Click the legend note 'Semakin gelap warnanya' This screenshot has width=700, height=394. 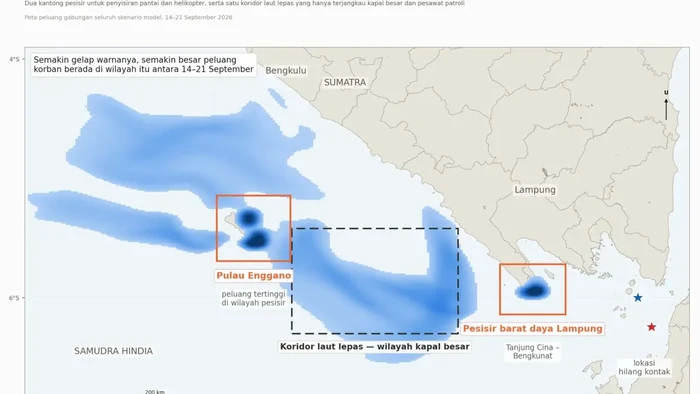(x=144, y=65)
